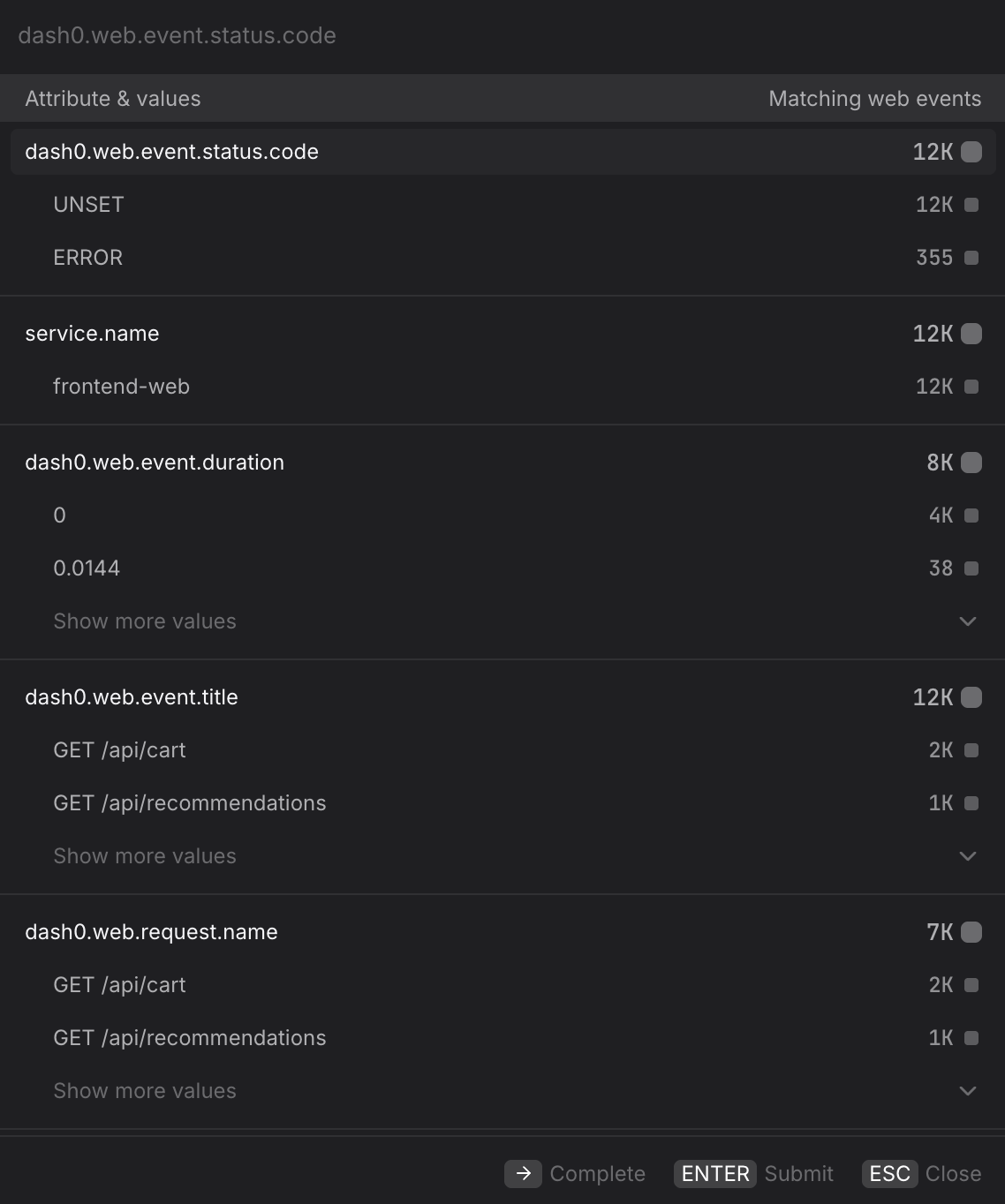Click the chart icon next to dash0.web.request.name
This screenshot has height=1204, width=1005.
(971, 931)
